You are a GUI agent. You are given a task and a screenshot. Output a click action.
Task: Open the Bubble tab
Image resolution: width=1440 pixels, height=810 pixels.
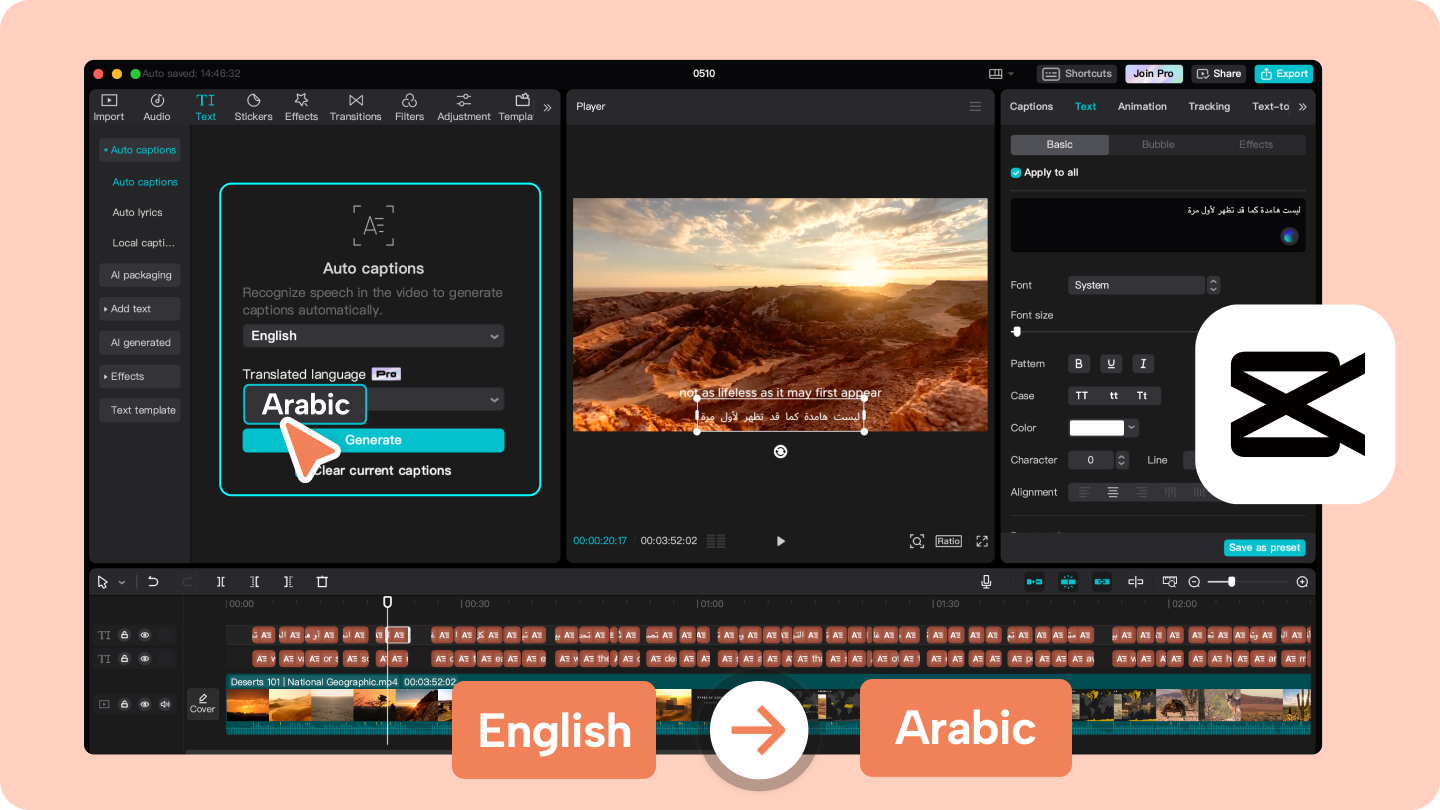click(1157, 144)
